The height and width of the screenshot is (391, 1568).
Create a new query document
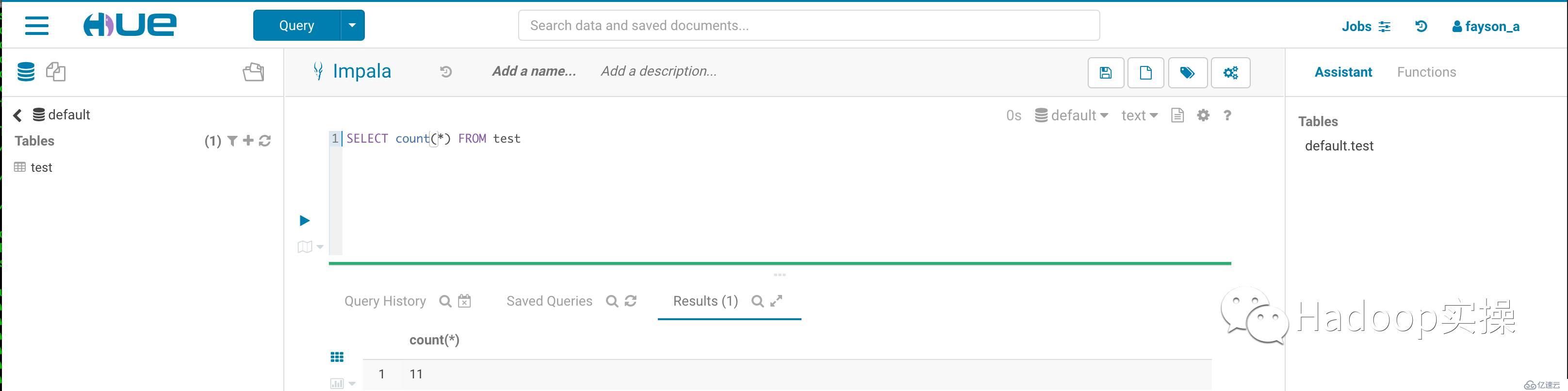click(x=1145, y=73)
